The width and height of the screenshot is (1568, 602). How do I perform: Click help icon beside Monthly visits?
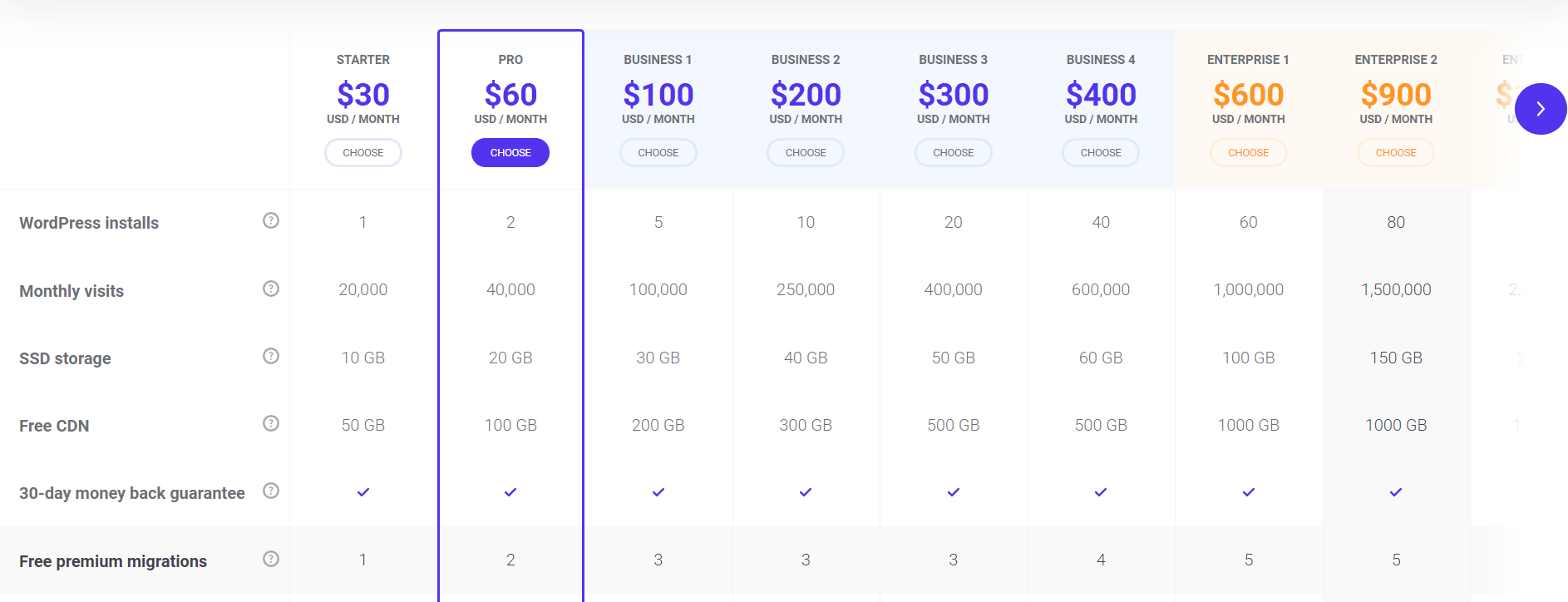[271, 289]
